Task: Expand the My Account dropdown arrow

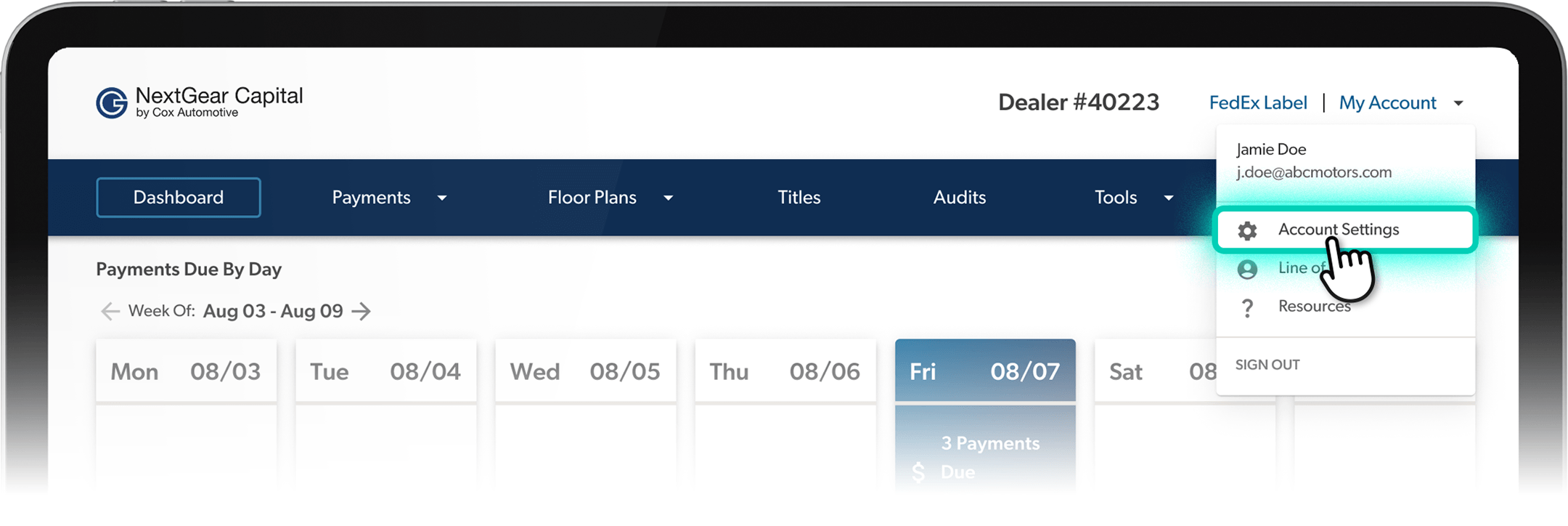Action: 1458,103
